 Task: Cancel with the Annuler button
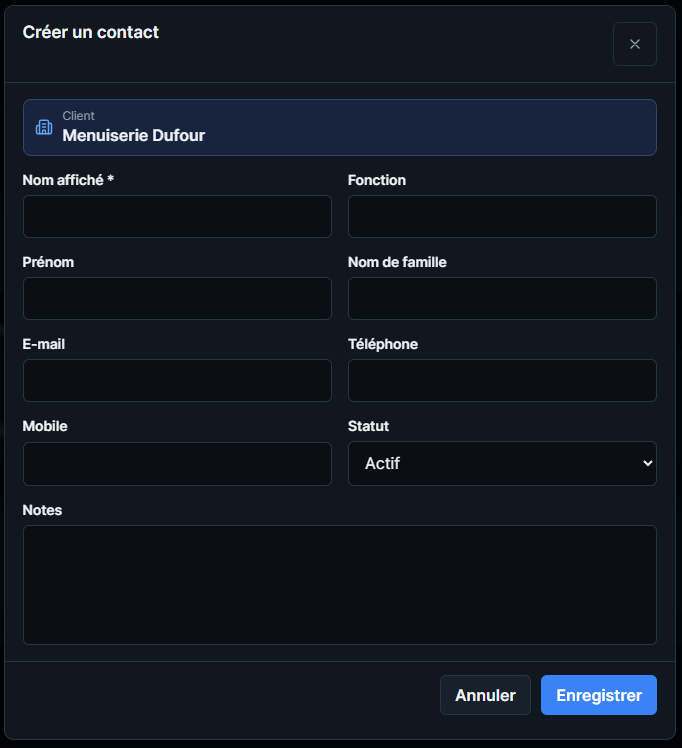click(485, 695)
